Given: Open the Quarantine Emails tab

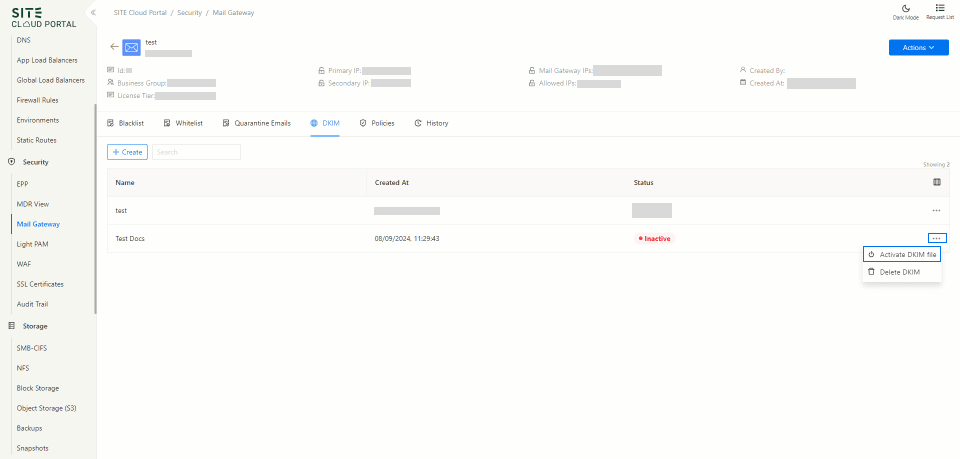Looking at the screenshot, I should [257, 123].
